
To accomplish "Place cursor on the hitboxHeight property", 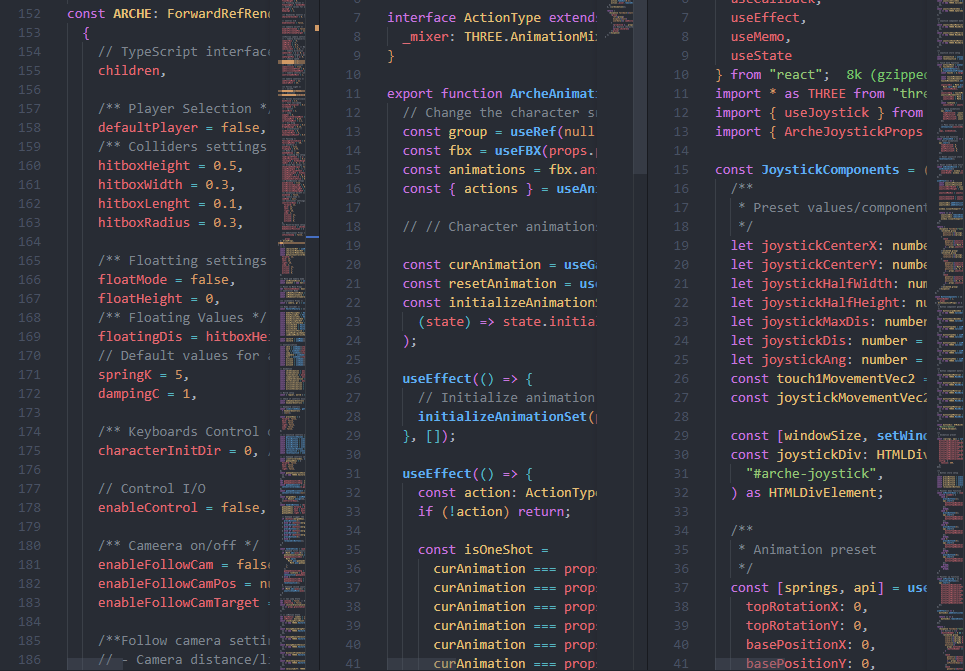I will pyautogui.click(x=143, y=166).
